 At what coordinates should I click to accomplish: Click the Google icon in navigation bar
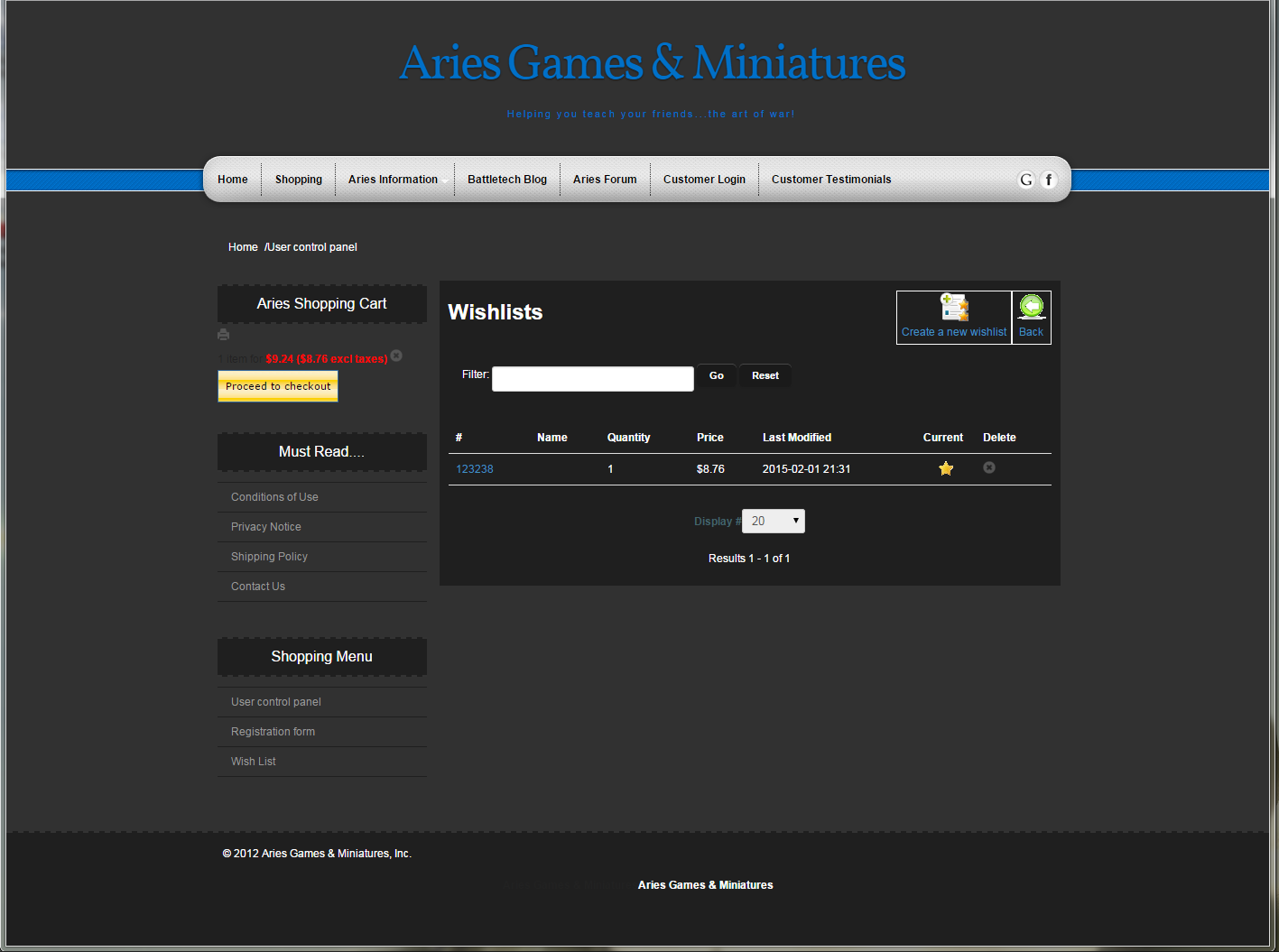pos(1026,180)
